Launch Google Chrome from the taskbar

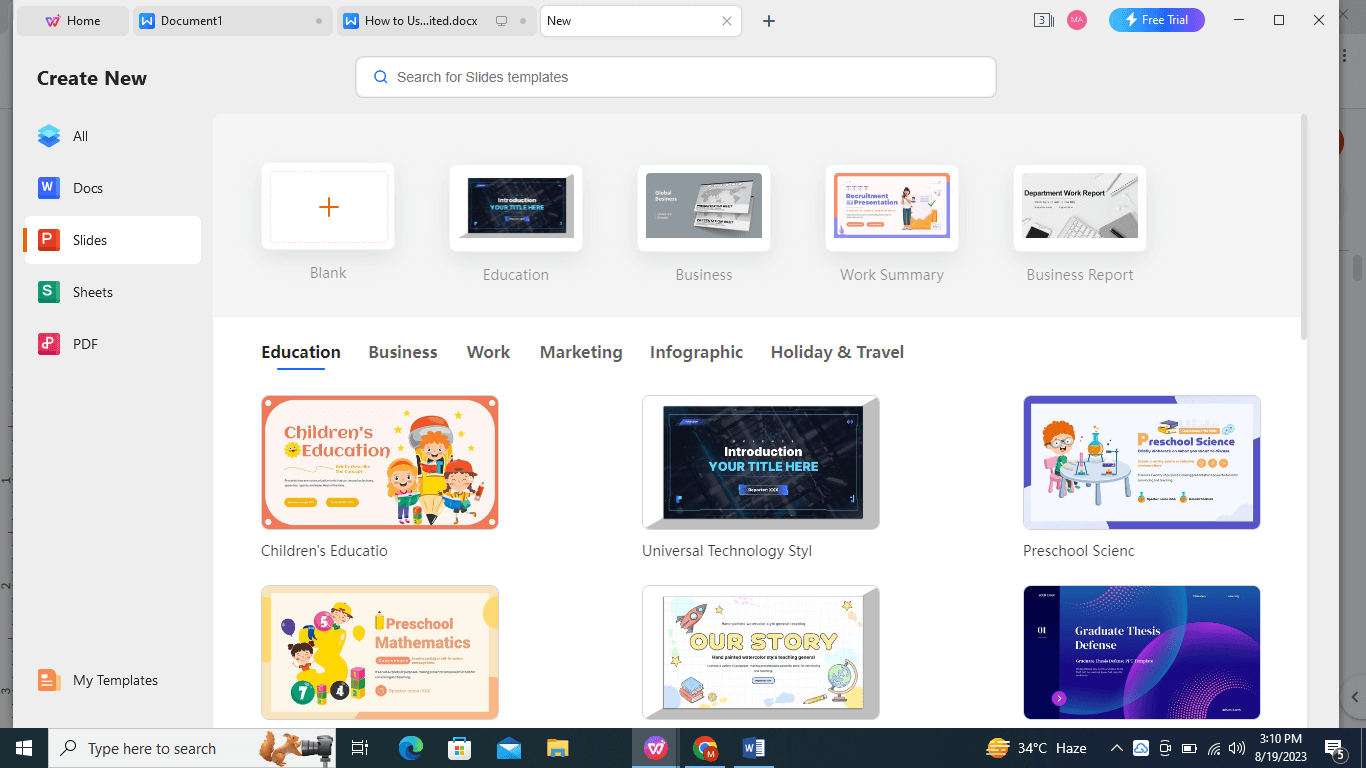(705, 748)
